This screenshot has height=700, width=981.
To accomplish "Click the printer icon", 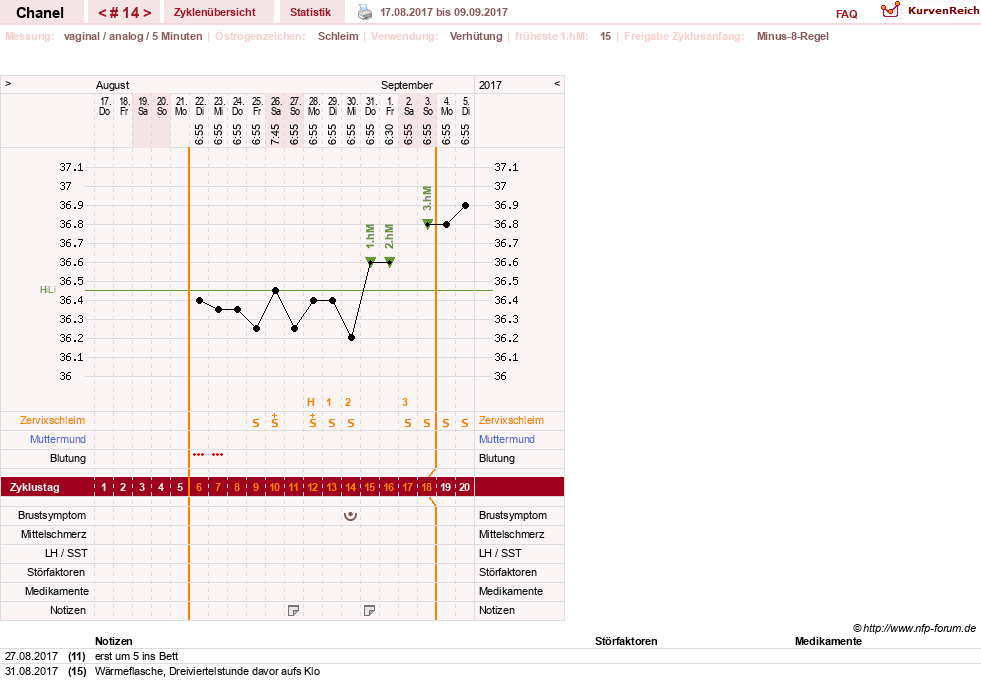I will tap(365, 12).
